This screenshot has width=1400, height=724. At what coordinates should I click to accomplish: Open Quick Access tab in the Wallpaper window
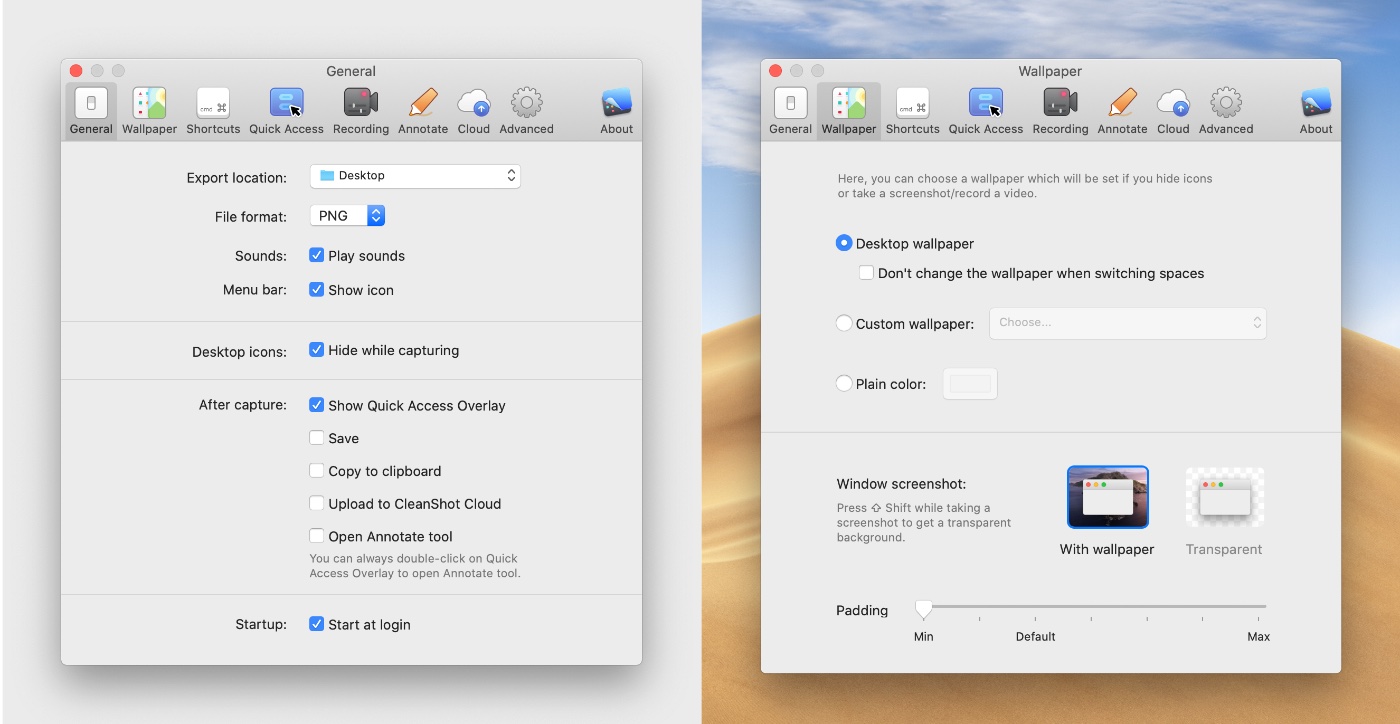(986, 111)
